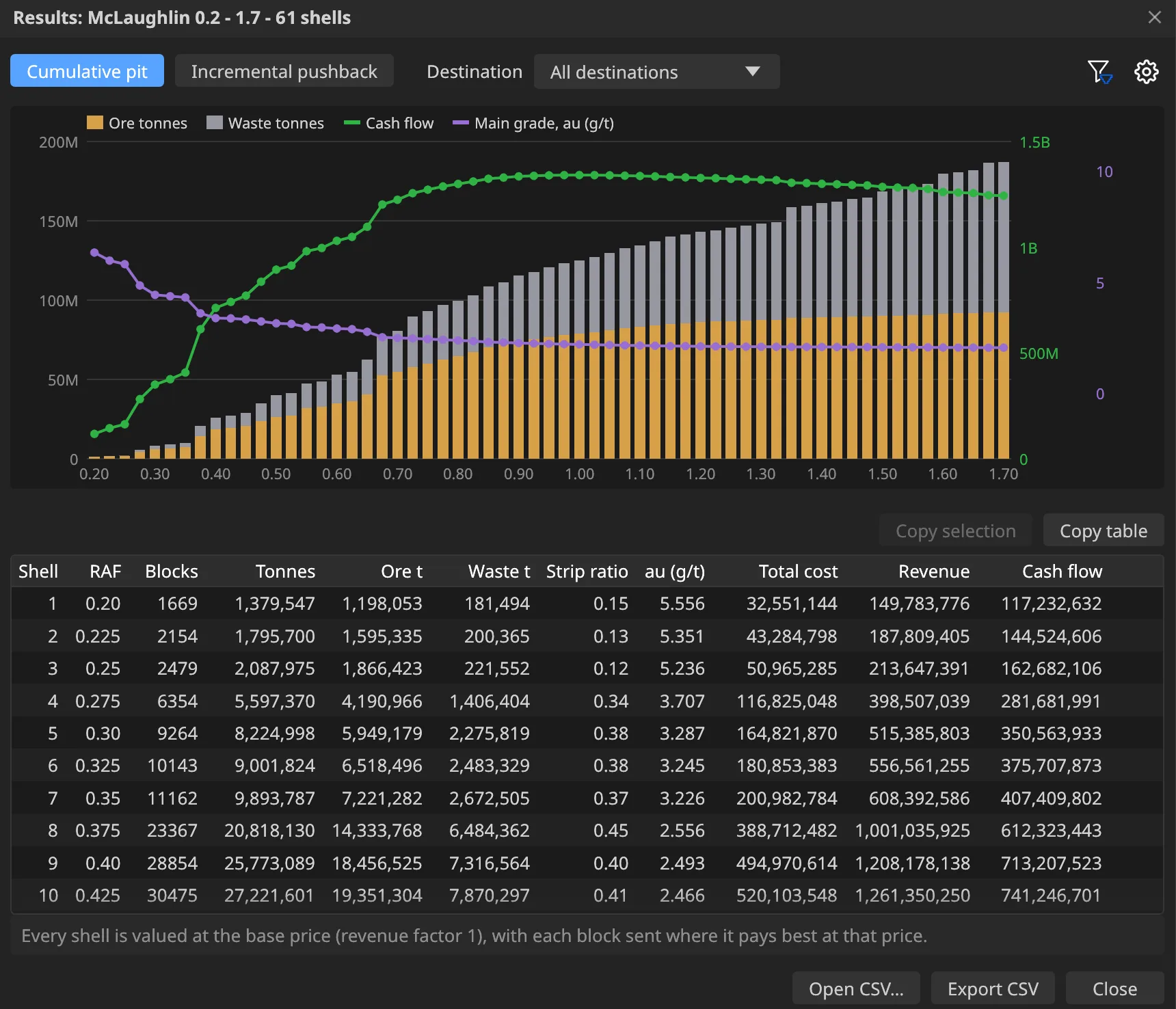Switch to Incremental pushback view

284,71
